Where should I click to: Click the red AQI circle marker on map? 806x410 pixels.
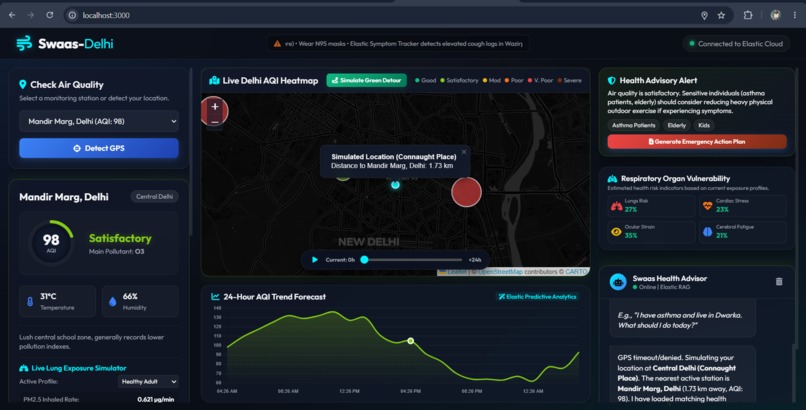point(466,192)
